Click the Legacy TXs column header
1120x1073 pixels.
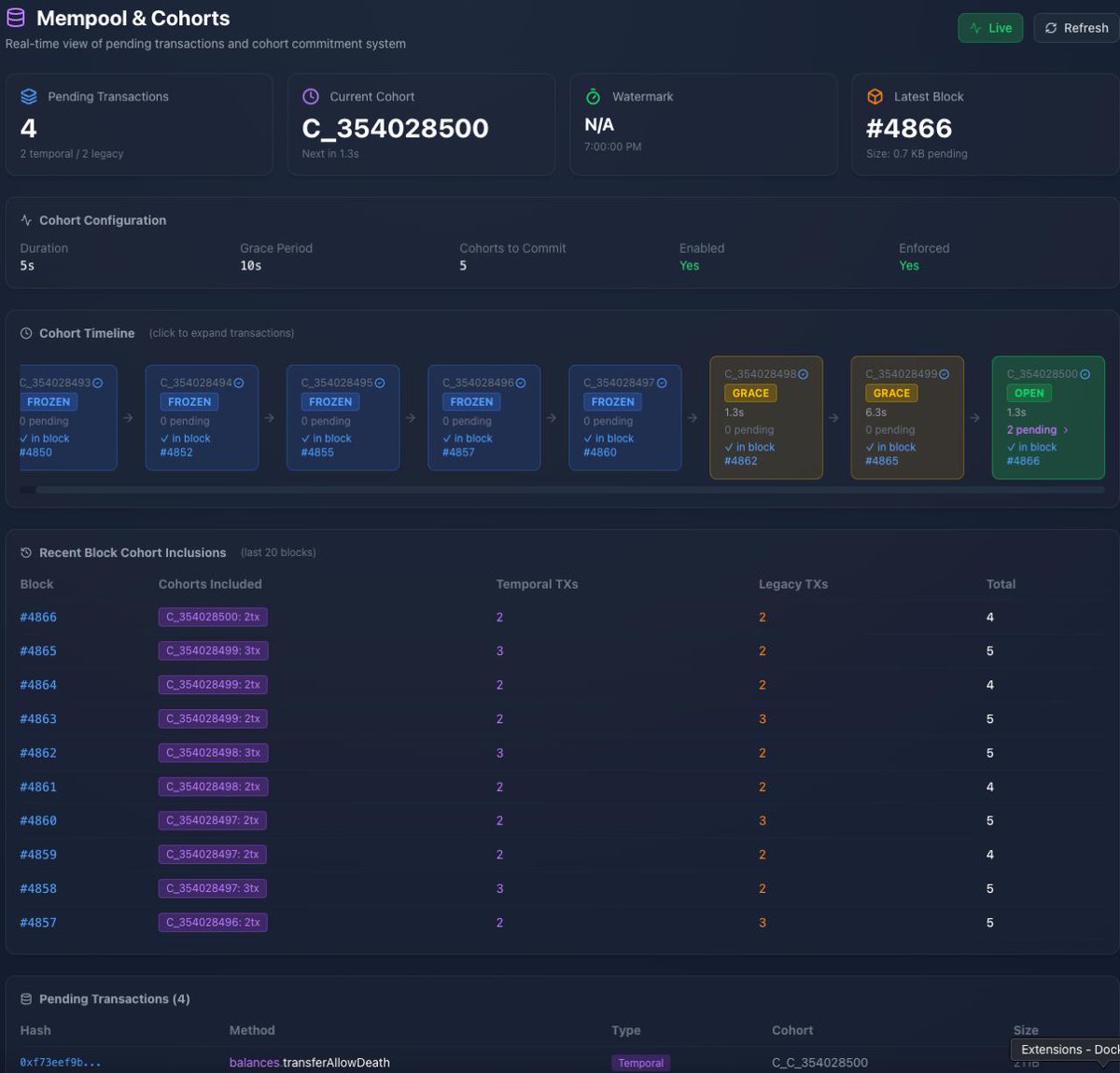click(793, 584)
